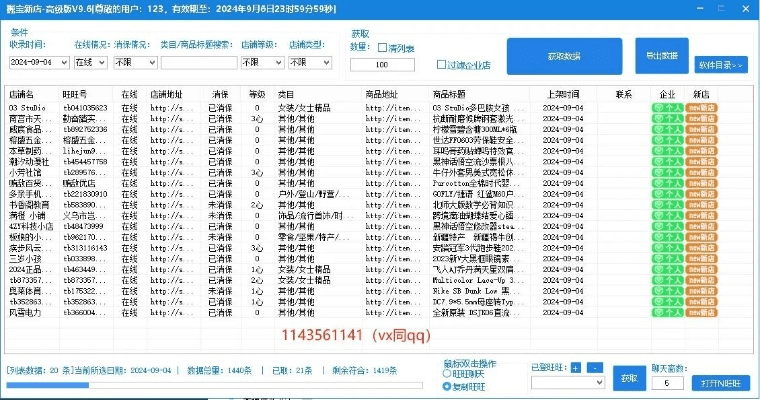
Task: Click the 联系 column header
Action: coord(624,94)
